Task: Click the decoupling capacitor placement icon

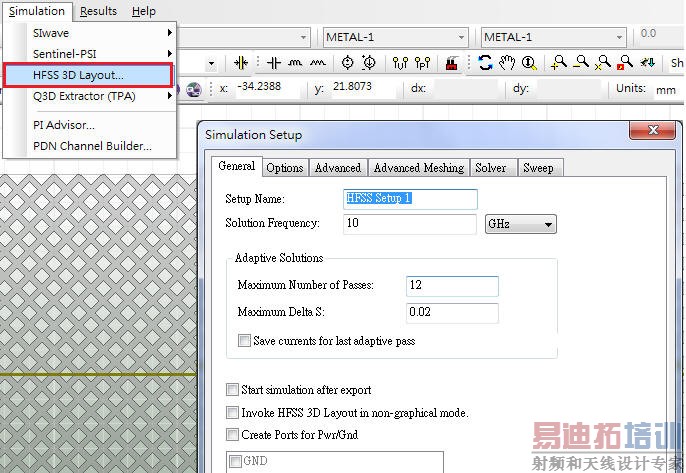Action: [x=241, y=63]
